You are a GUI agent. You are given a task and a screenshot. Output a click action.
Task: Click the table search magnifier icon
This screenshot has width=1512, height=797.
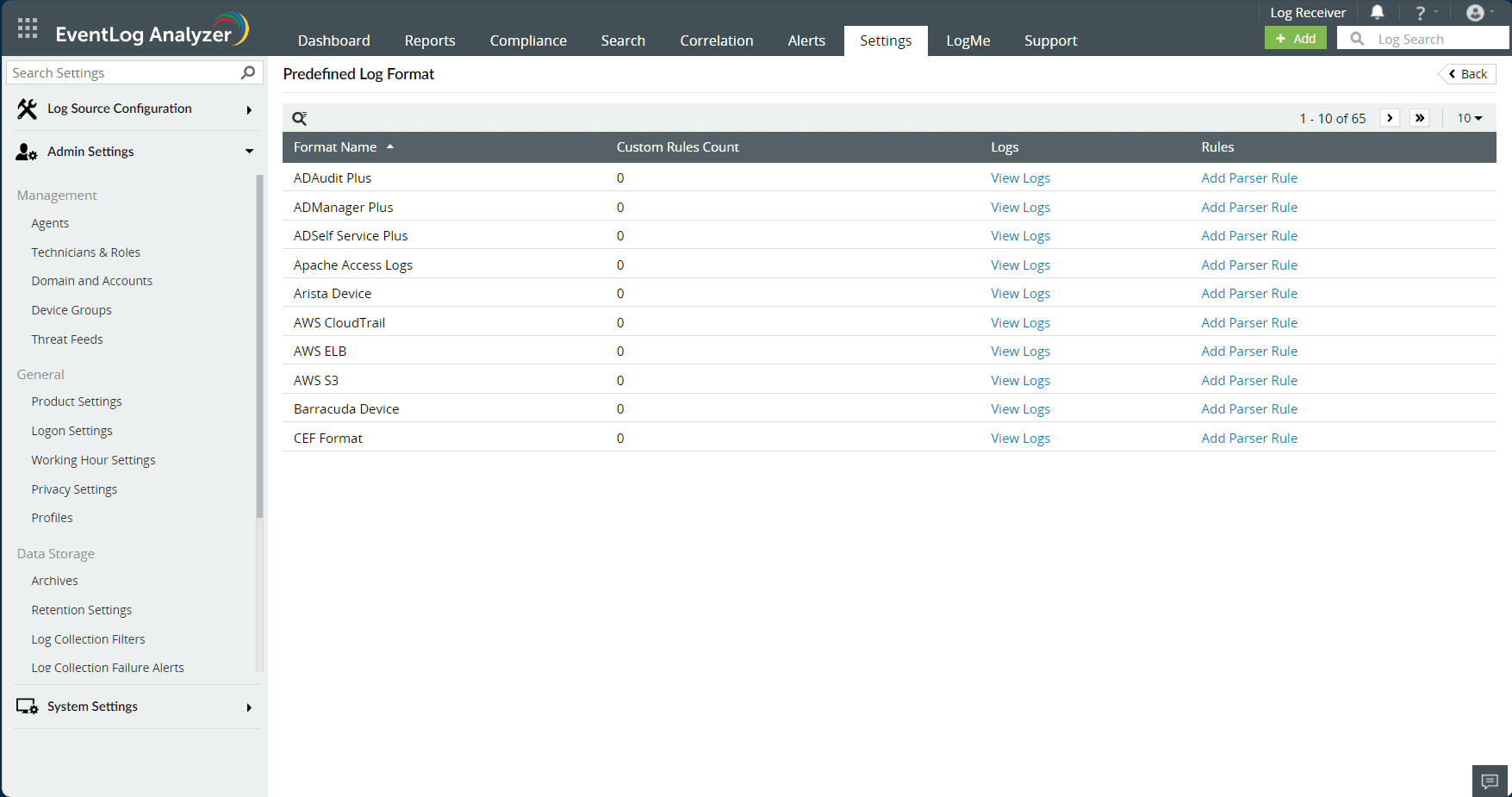point(300,118)
